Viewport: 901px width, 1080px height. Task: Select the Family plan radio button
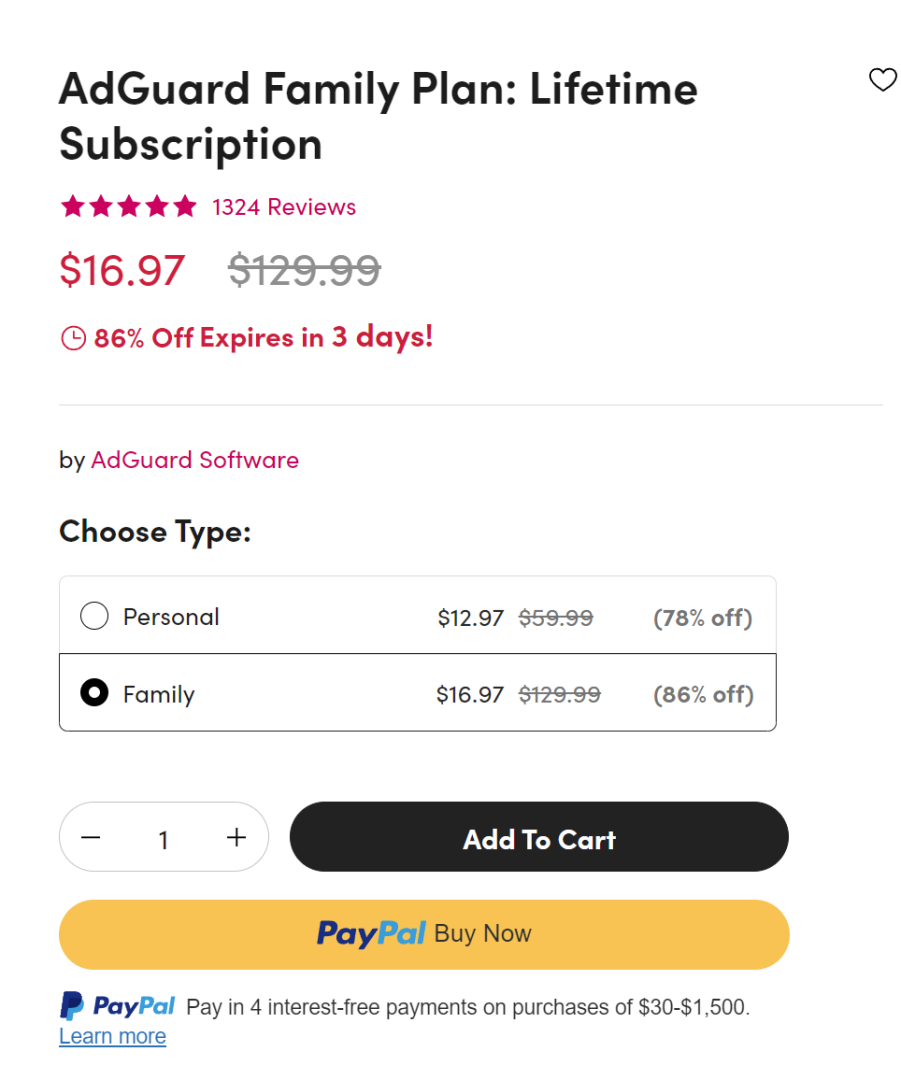(x=94, y=693)
